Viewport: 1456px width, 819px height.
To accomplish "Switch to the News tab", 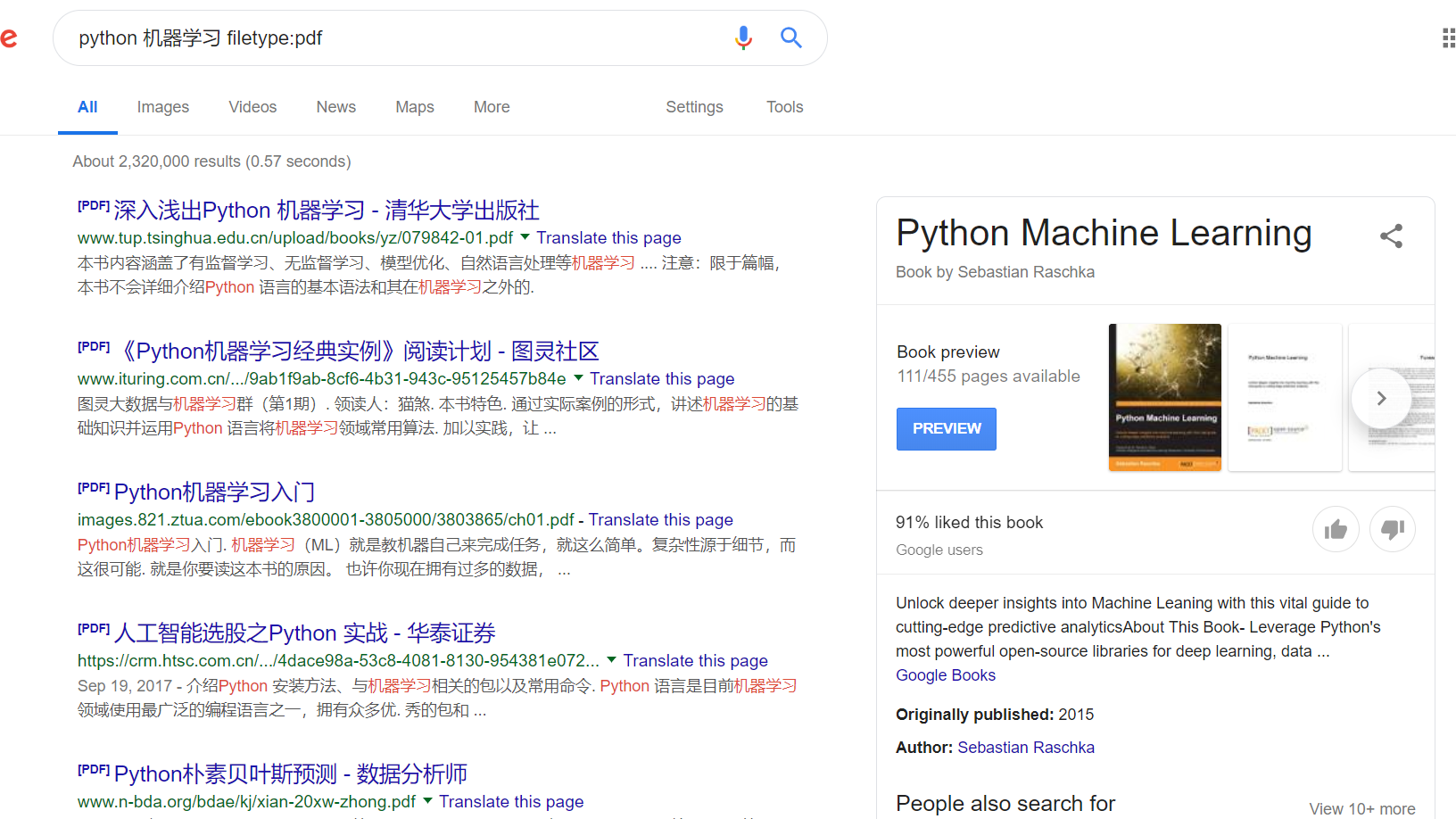I will 335,107.
